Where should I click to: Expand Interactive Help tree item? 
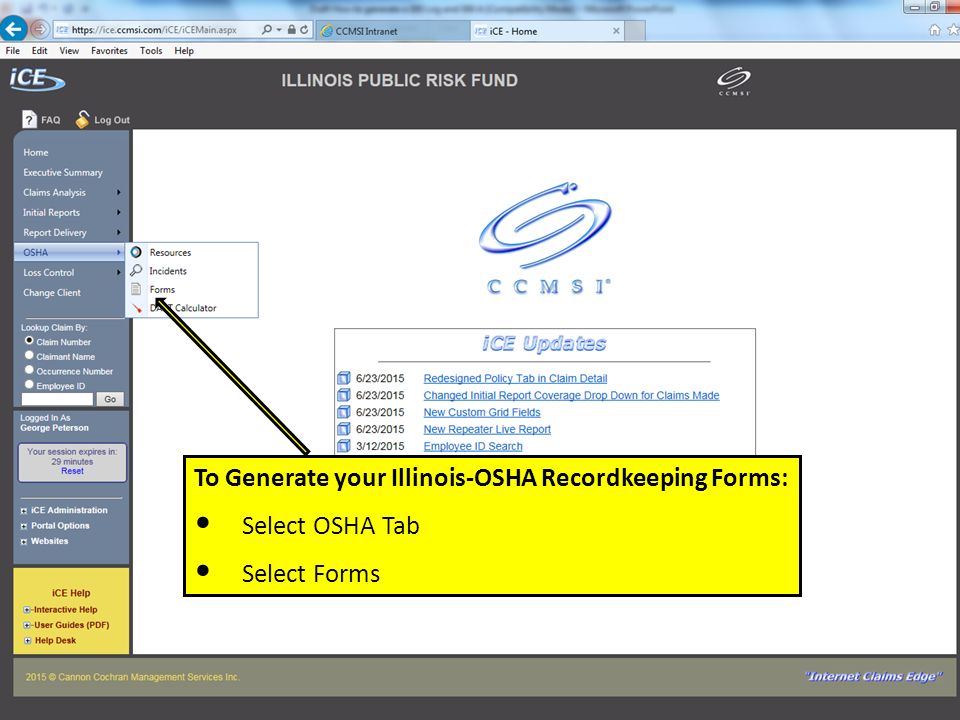[x=27, y=610]
